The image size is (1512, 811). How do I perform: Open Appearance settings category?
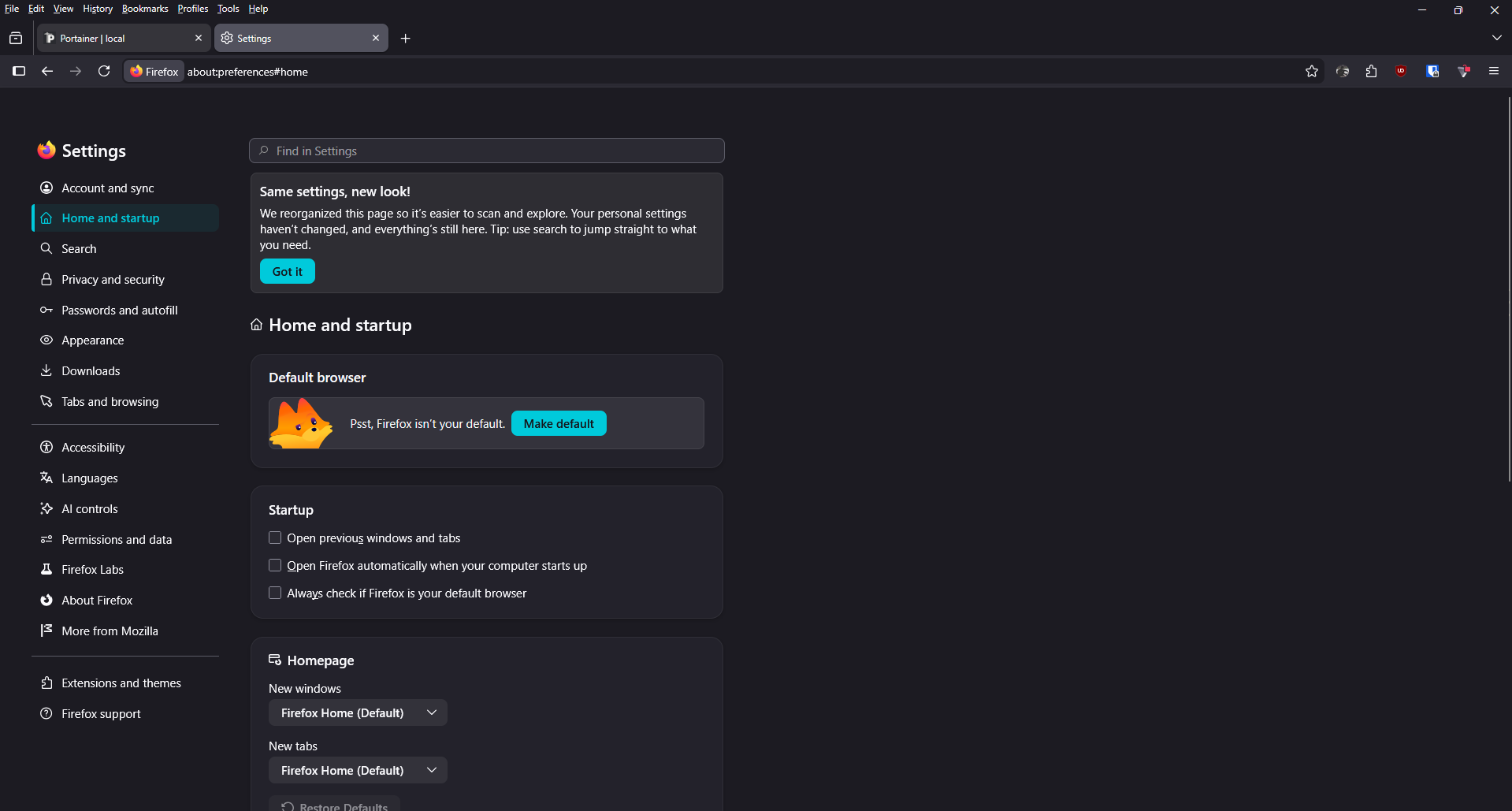(x=125, y=340)
